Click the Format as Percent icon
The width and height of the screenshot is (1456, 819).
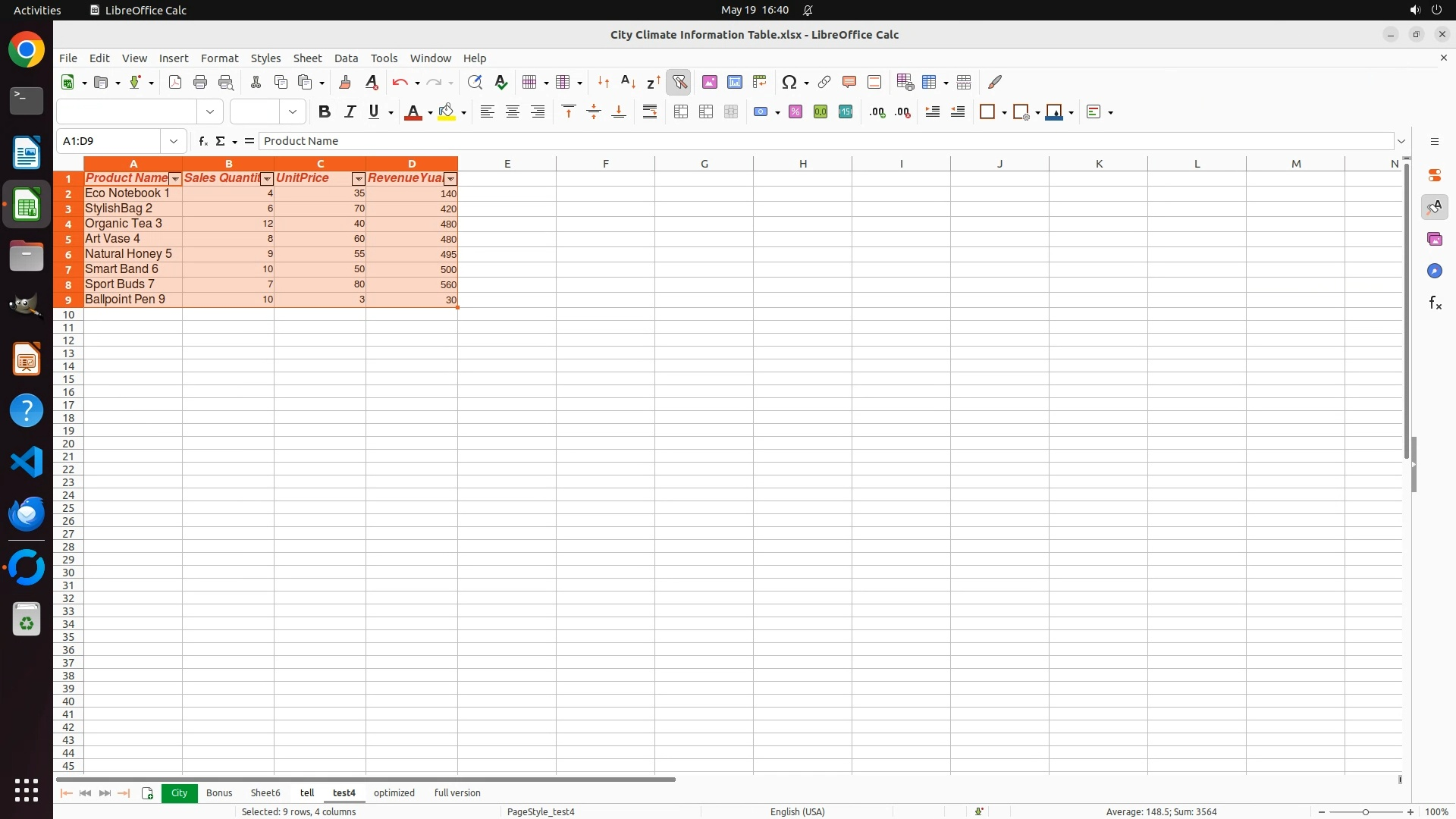click(x=795, y=112)
